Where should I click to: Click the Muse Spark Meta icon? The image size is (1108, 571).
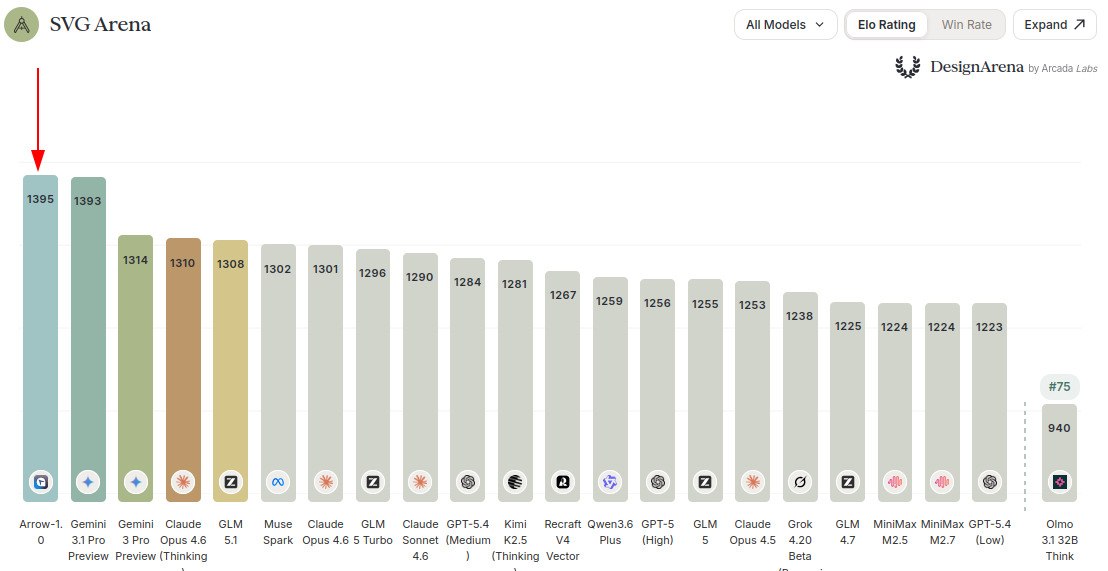278,482
